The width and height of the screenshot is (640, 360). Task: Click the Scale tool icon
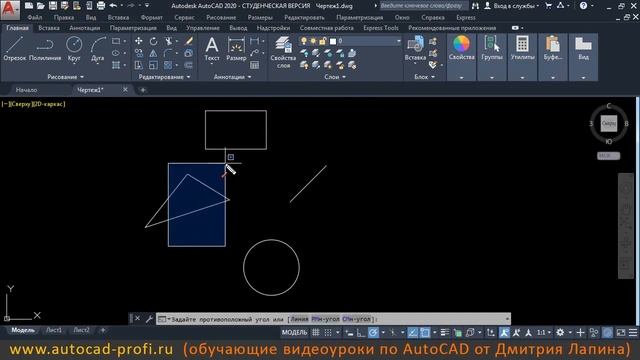(153, 65)
